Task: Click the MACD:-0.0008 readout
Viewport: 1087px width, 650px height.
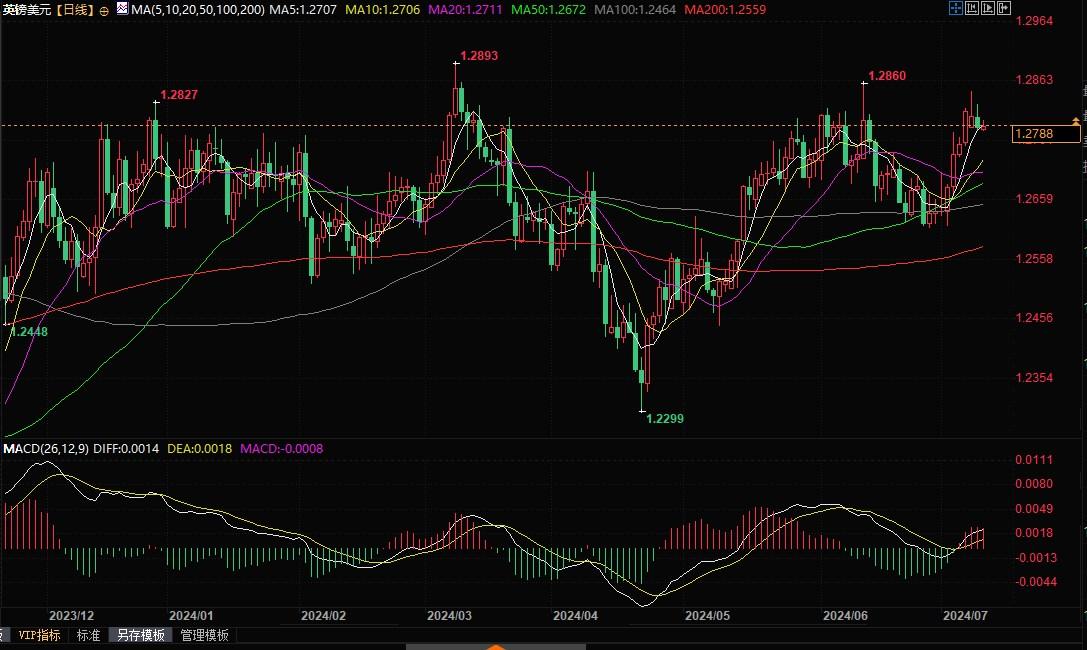Action: coord(281,448)
